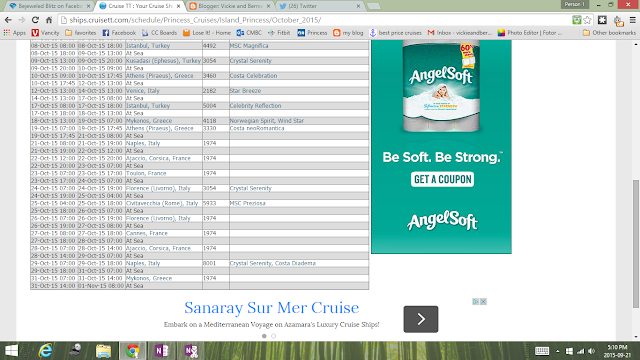This screenshot has width=640, height=360.
Task: Open the Sanaray Sur Mer Cruise link
Action: coord(271,307)
